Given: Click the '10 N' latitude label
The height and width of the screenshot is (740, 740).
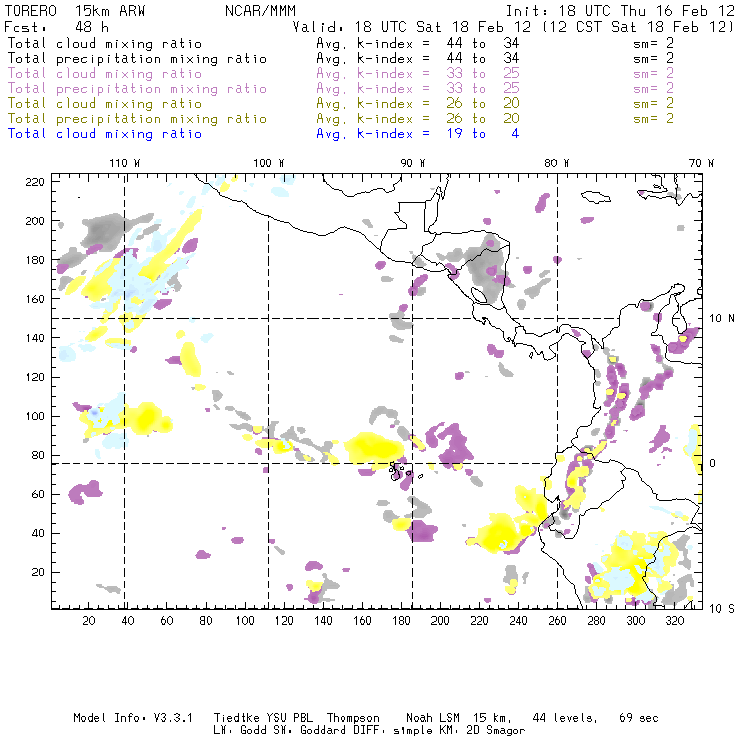Looking at the screenshot, I should pos(722,319).
